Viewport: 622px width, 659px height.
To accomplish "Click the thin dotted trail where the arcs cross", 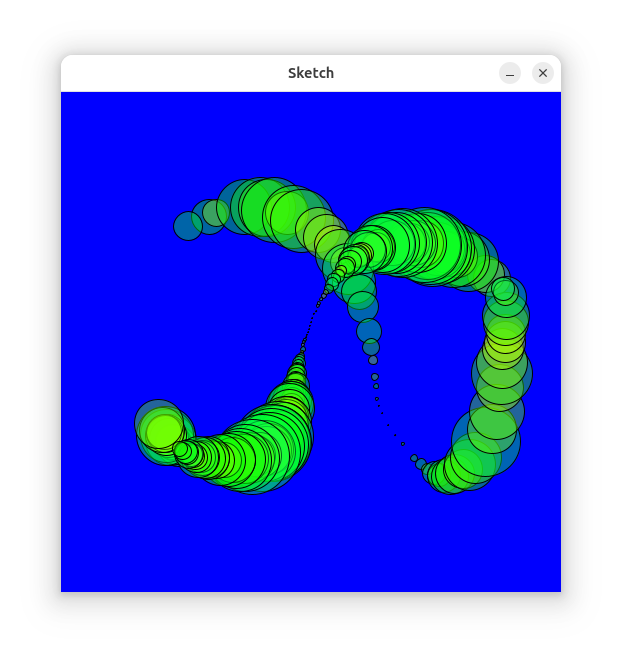I will (x=318, y=303).
